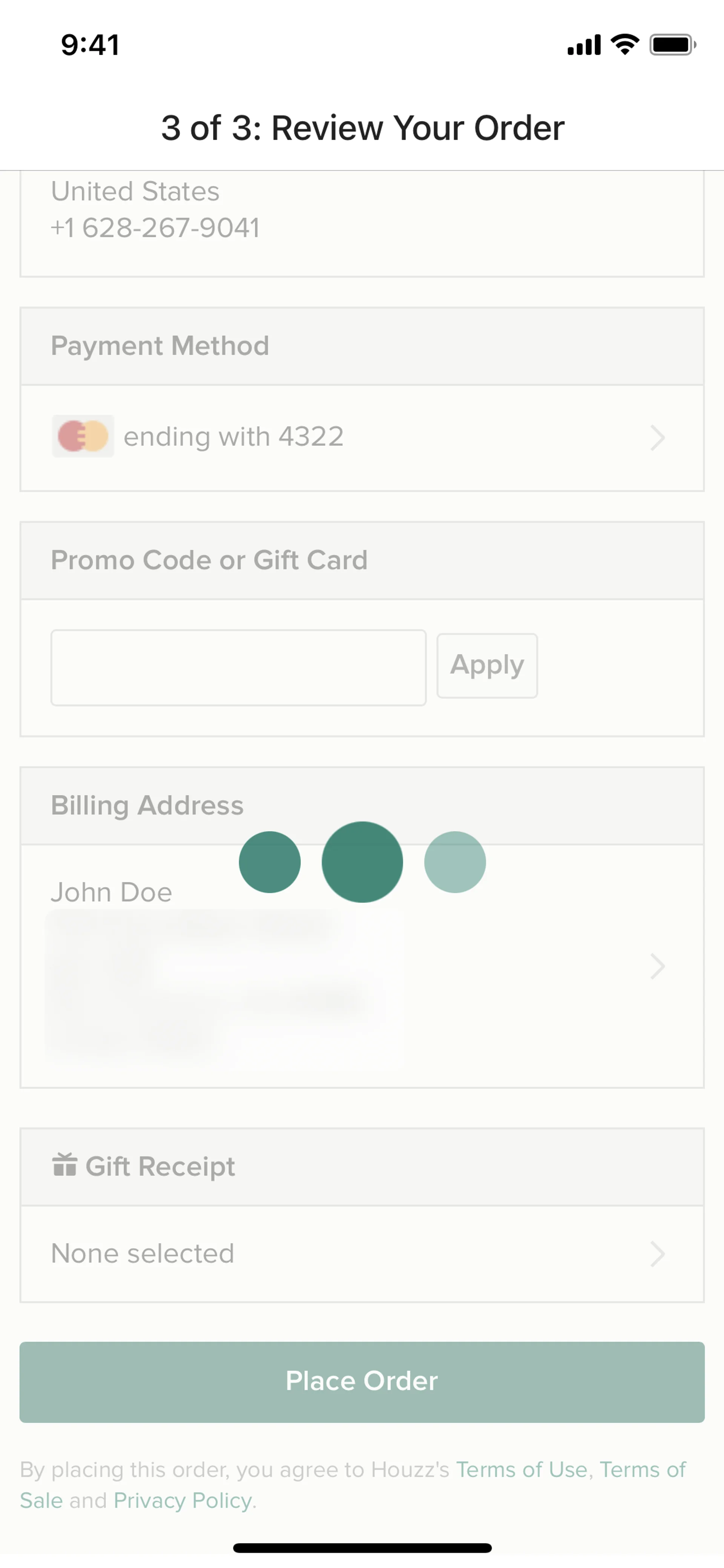
Task: Open gift receipt options chevron
Action: (x=657, y=1254)
